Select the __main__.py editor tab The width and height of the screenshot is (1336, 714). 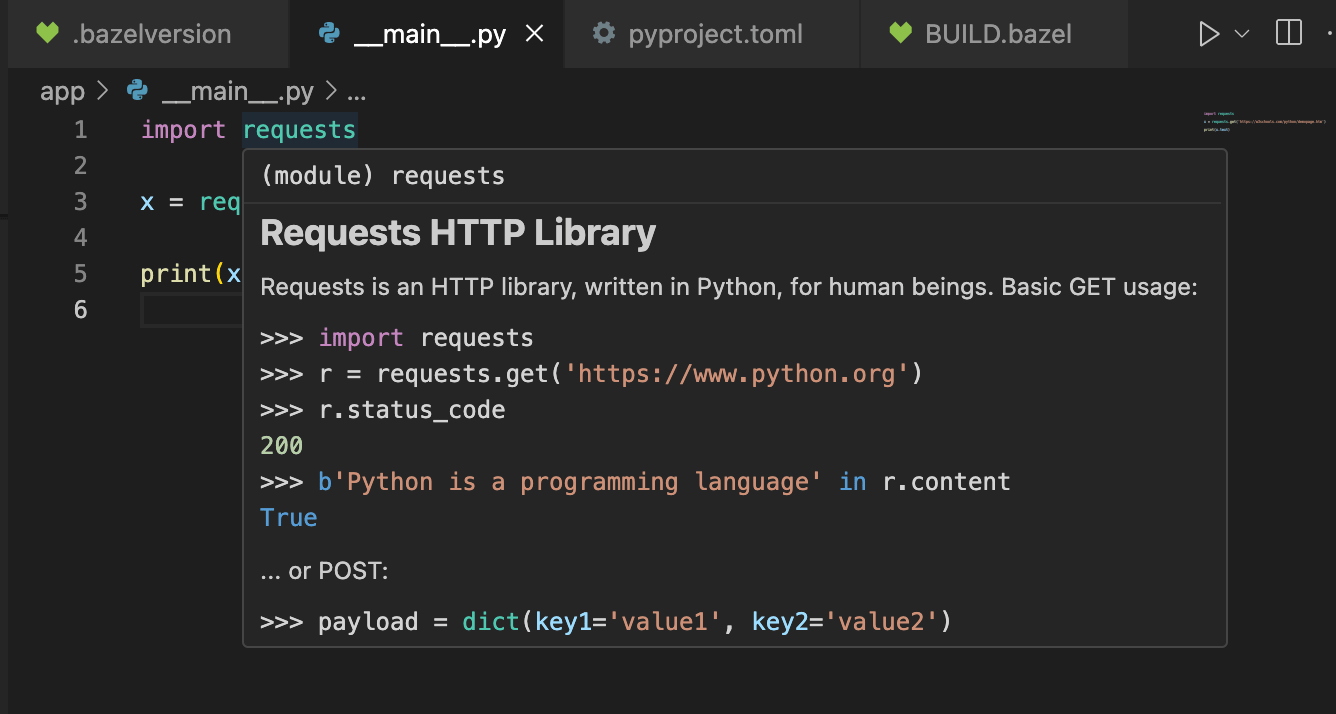pos(426,34)
